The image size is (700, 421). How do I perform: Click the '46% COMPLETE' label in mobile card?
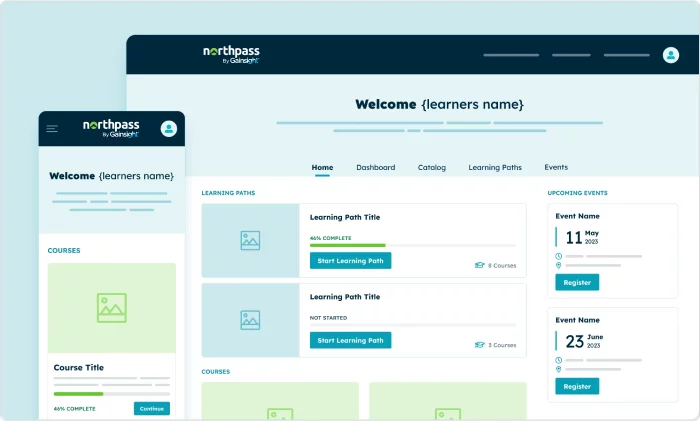[x=74, y=409]
